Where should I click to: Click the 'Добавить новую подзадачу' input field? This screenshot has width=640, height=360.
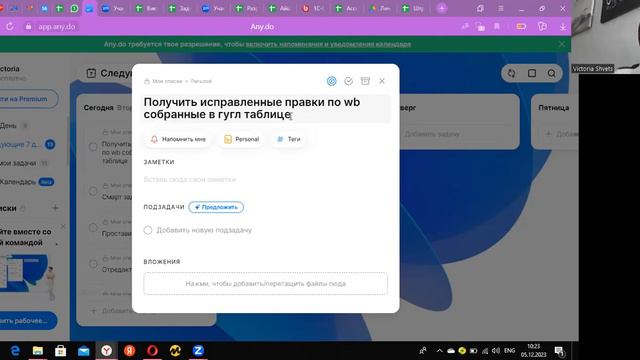point(204,230)
